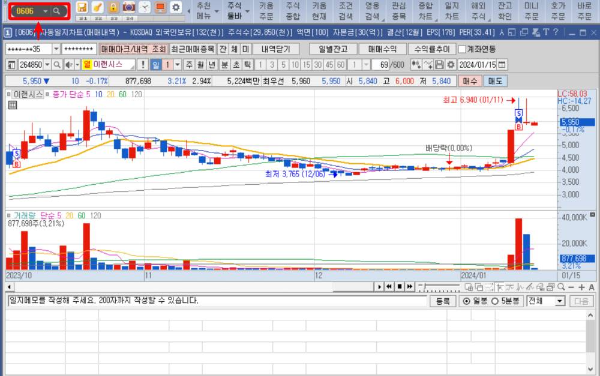The image size is (600, 376).
Task: Toggle the 주 weekly period button
Action: point(189,65)
